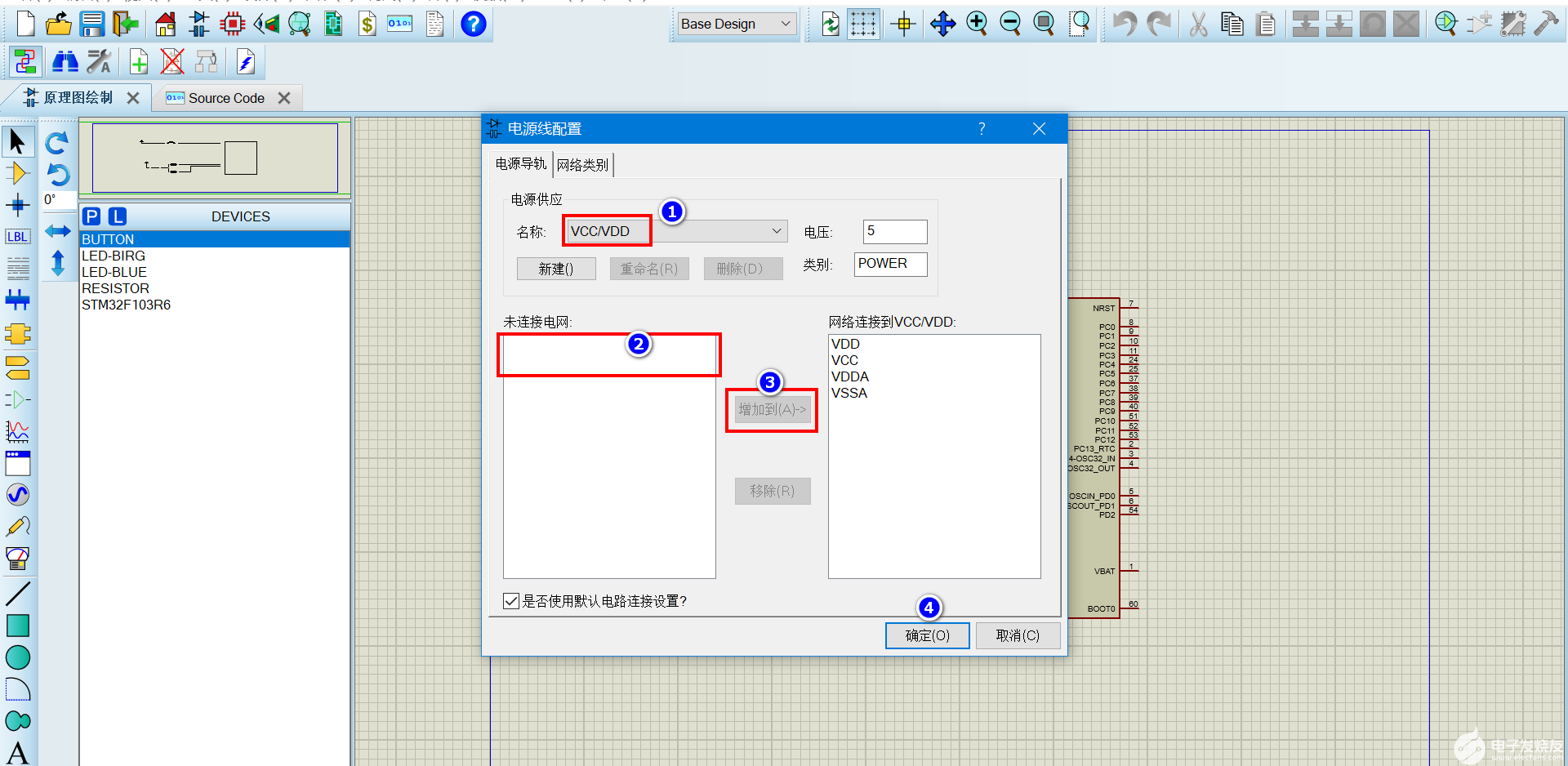Open binoculars search and tag tool

tap(65, 61)
